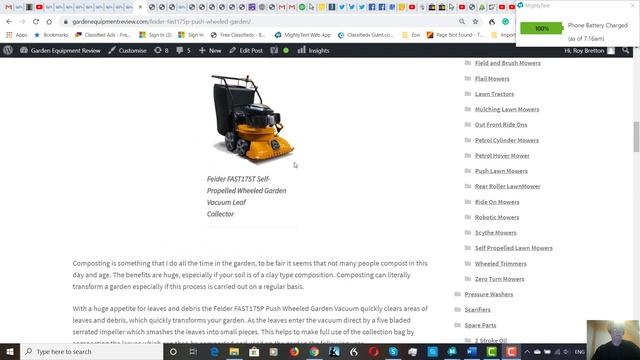Open the Zero Turn Mowers category
Image resolution: width=640 pixels, height=360 pixels.
[x=499, y=279]
